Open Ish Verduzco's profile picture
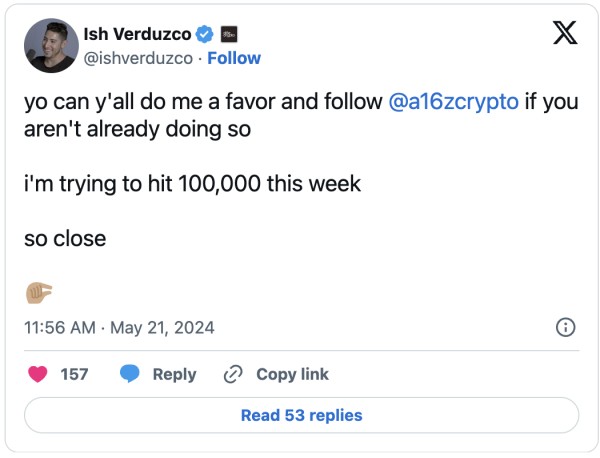 (53, 46)
